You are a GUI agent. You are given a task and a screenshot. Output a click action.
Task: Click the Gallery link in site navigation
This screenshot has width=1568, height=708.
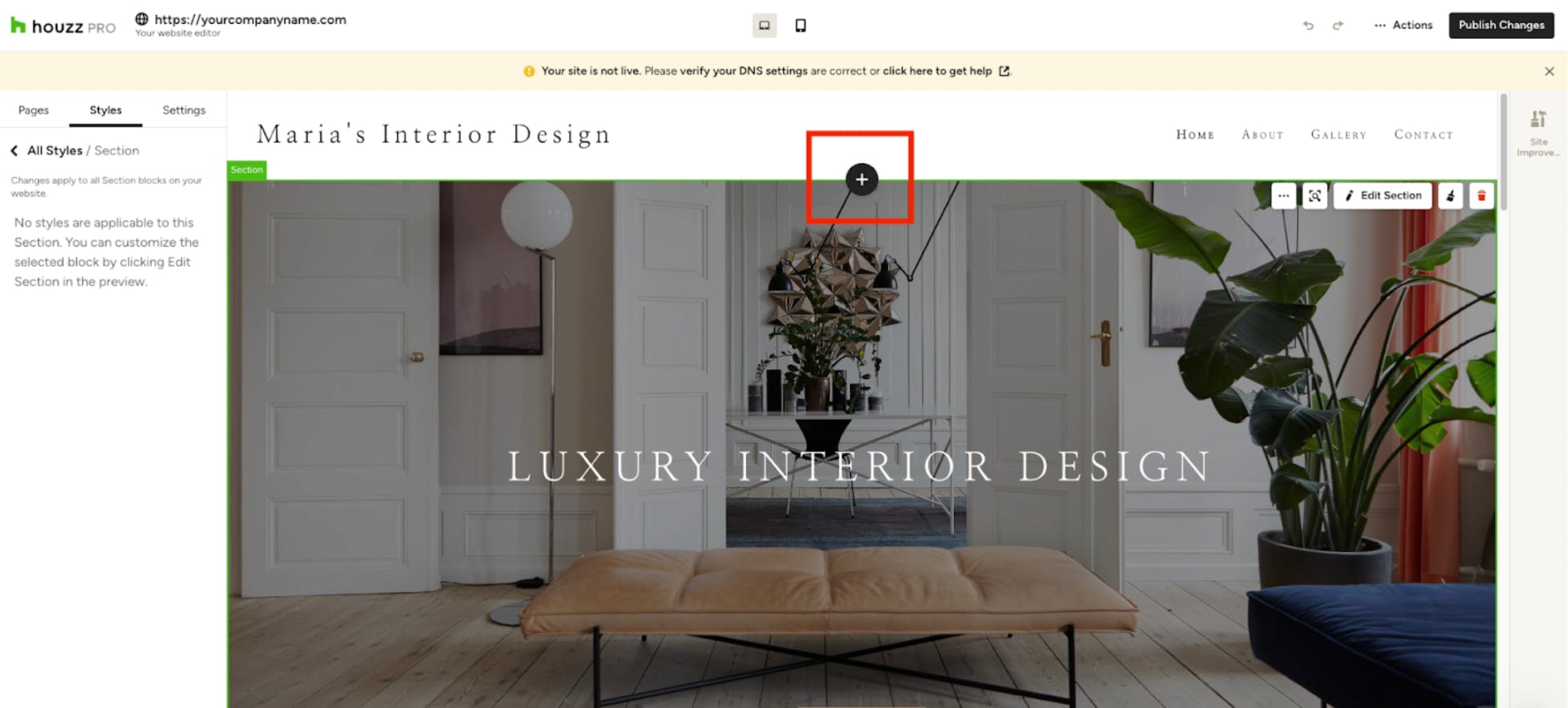[x=1339, y=134]
